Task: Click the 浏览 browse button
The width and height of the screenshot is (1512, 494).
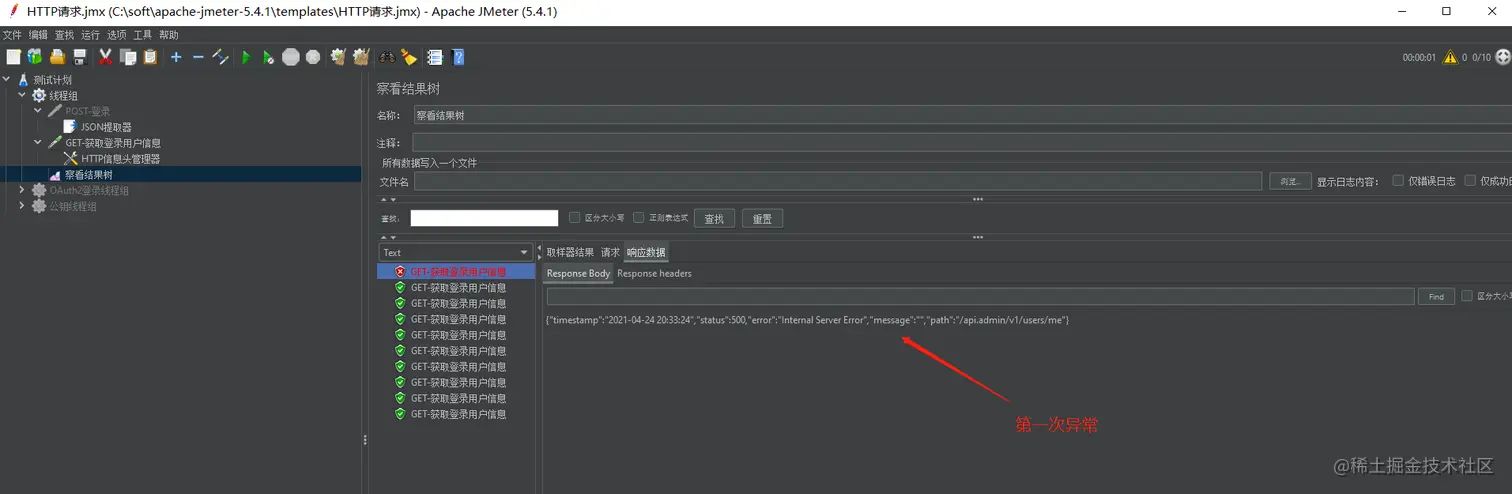Action: coord(1289,181)
